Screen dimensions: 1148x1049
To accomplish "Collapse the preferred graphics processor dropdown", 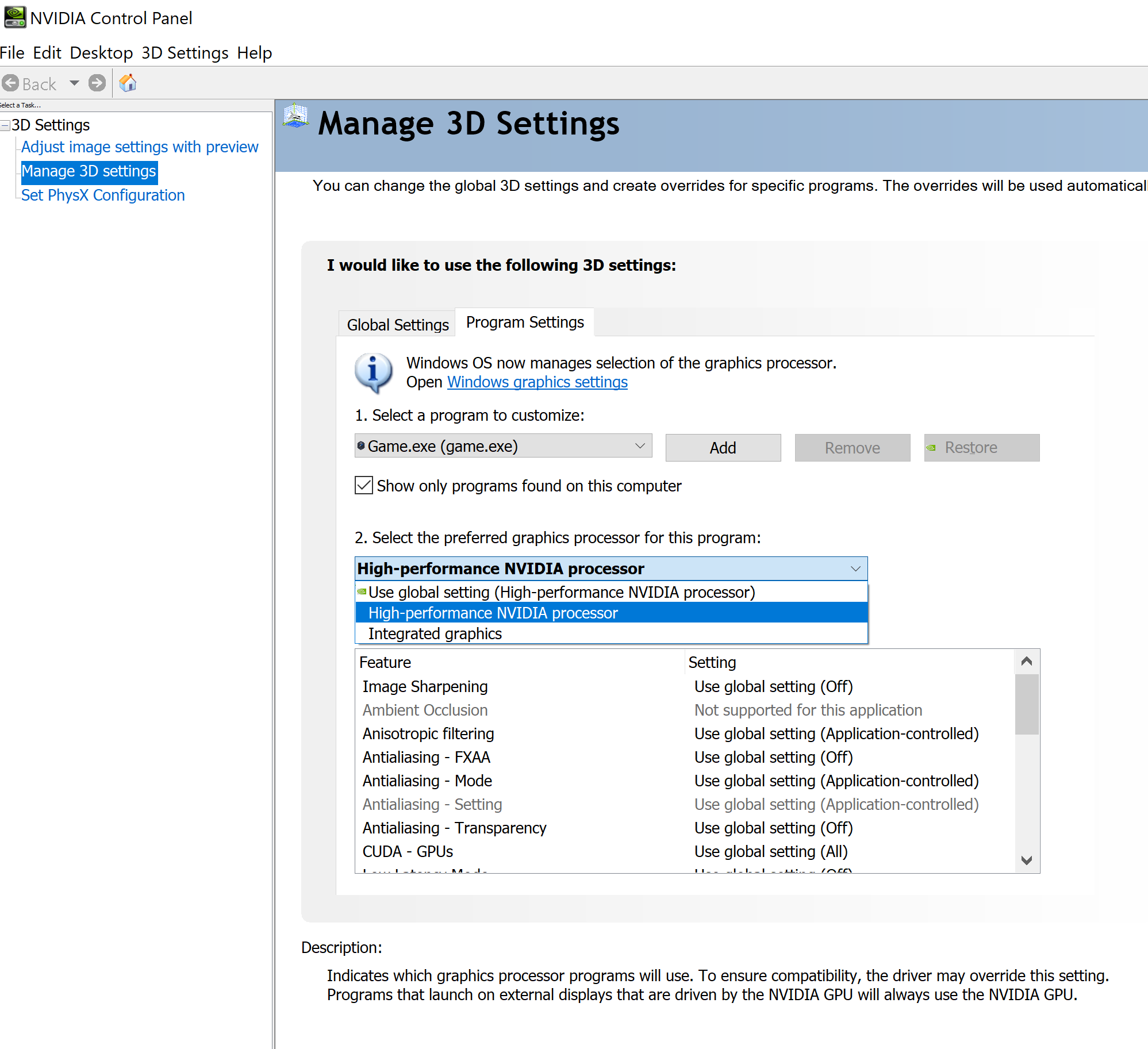I will click(x=611, y=568).
